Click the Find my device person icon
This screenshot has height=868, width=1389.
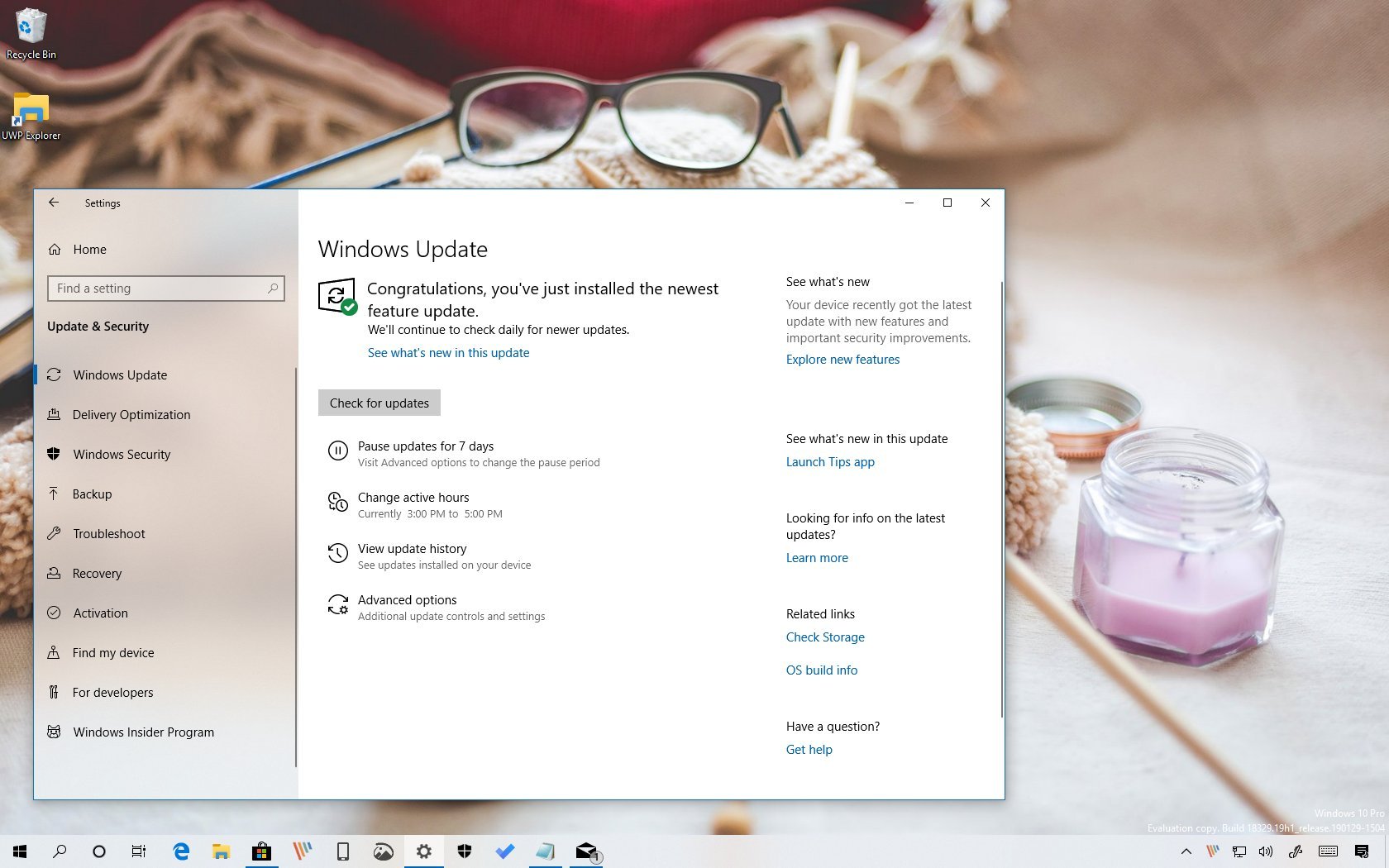click(x=54, y=652)
